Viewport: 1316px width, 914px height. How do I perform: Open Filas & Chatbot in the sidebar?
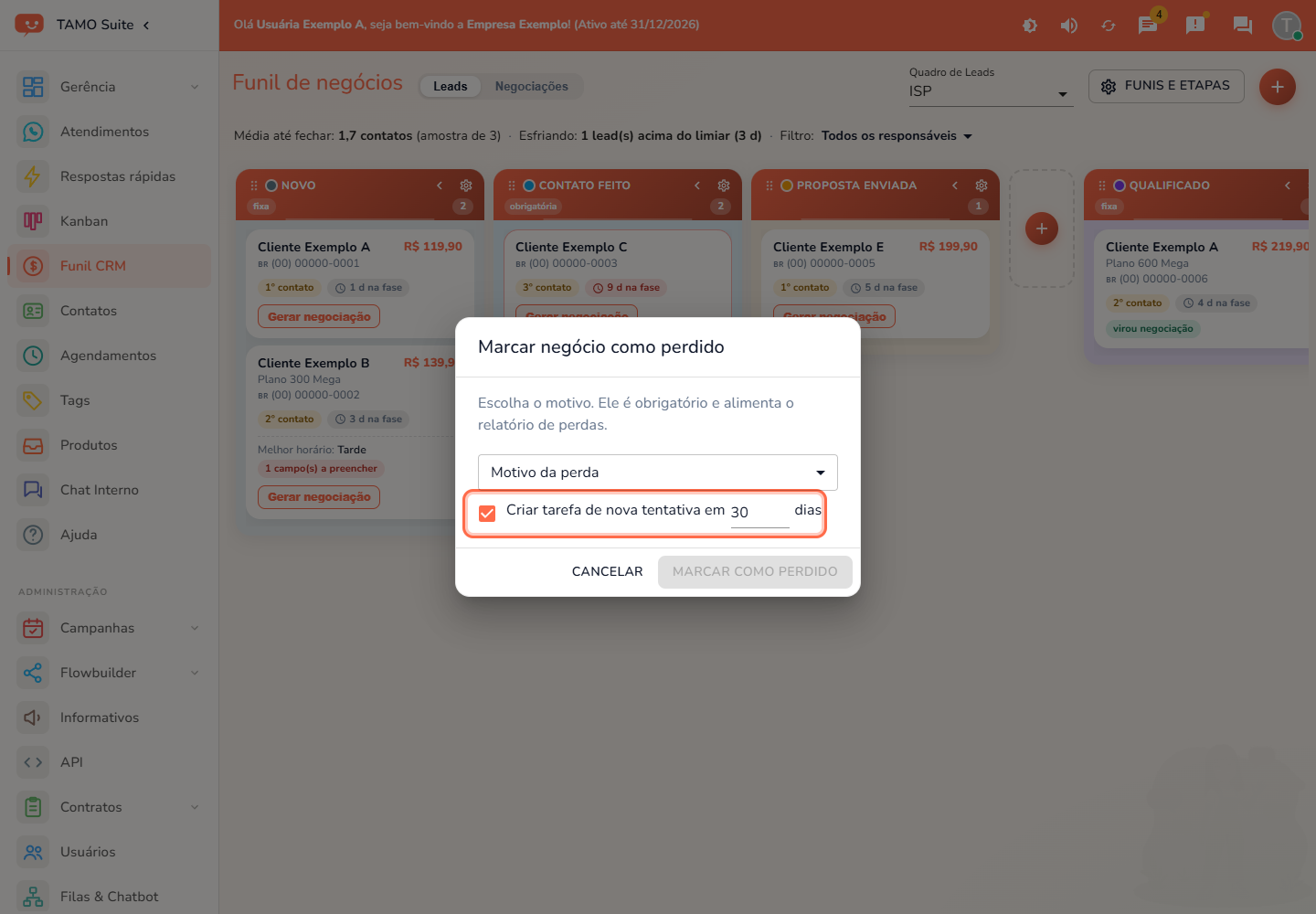click(110, 897)
